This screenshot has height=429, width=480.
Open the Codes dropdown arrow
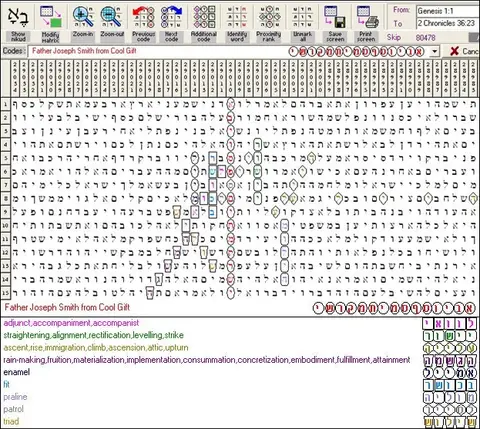point(435,52)
